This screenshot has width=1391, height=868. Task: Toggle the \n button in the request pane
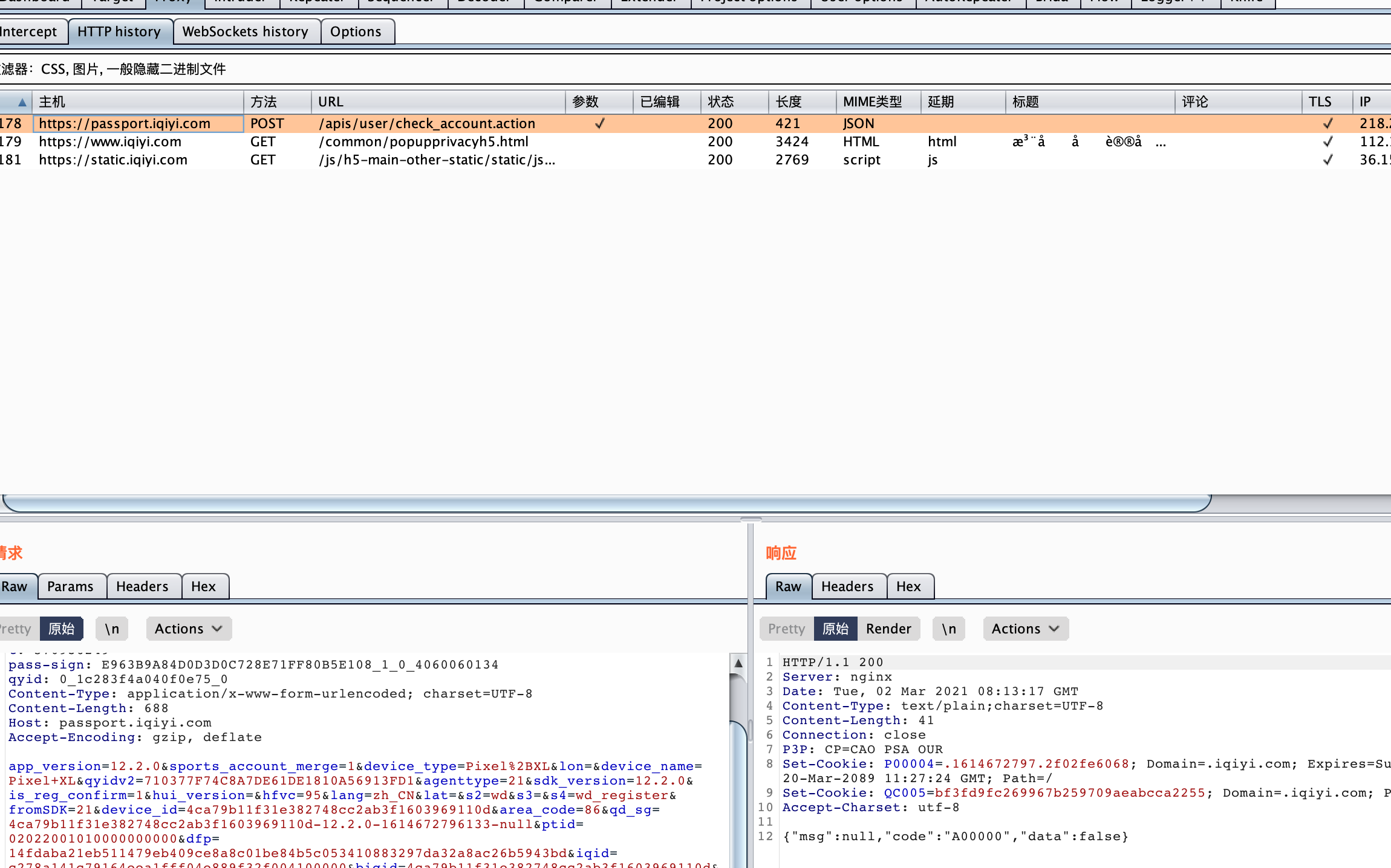112,629
